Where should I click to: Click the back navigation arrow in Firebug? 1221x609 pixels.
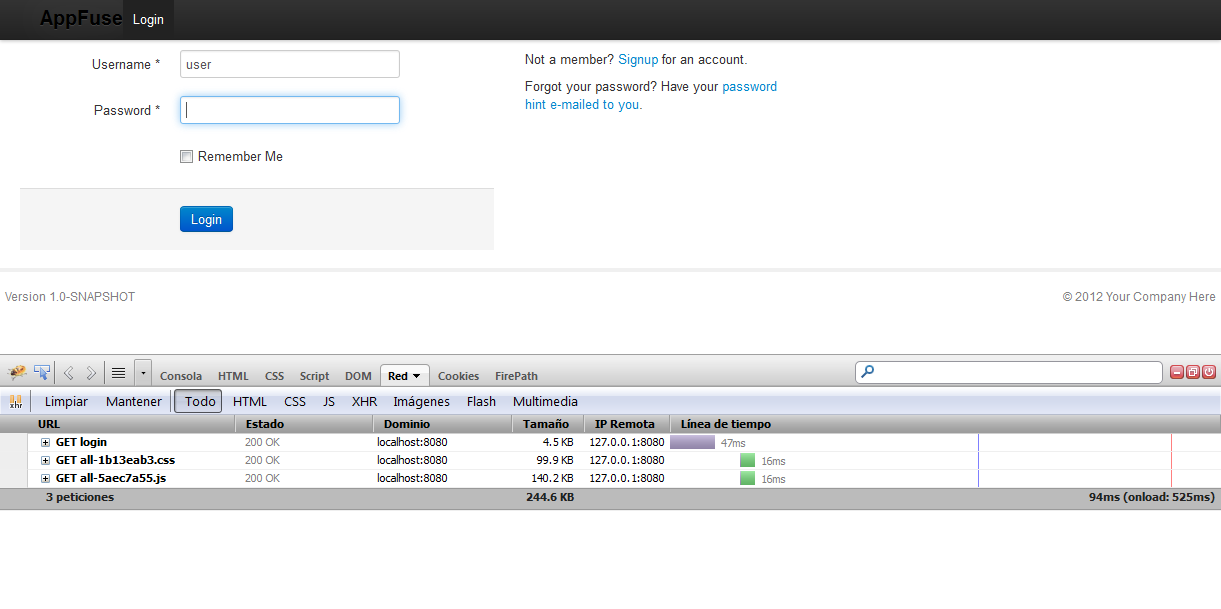tap(68, 372)
